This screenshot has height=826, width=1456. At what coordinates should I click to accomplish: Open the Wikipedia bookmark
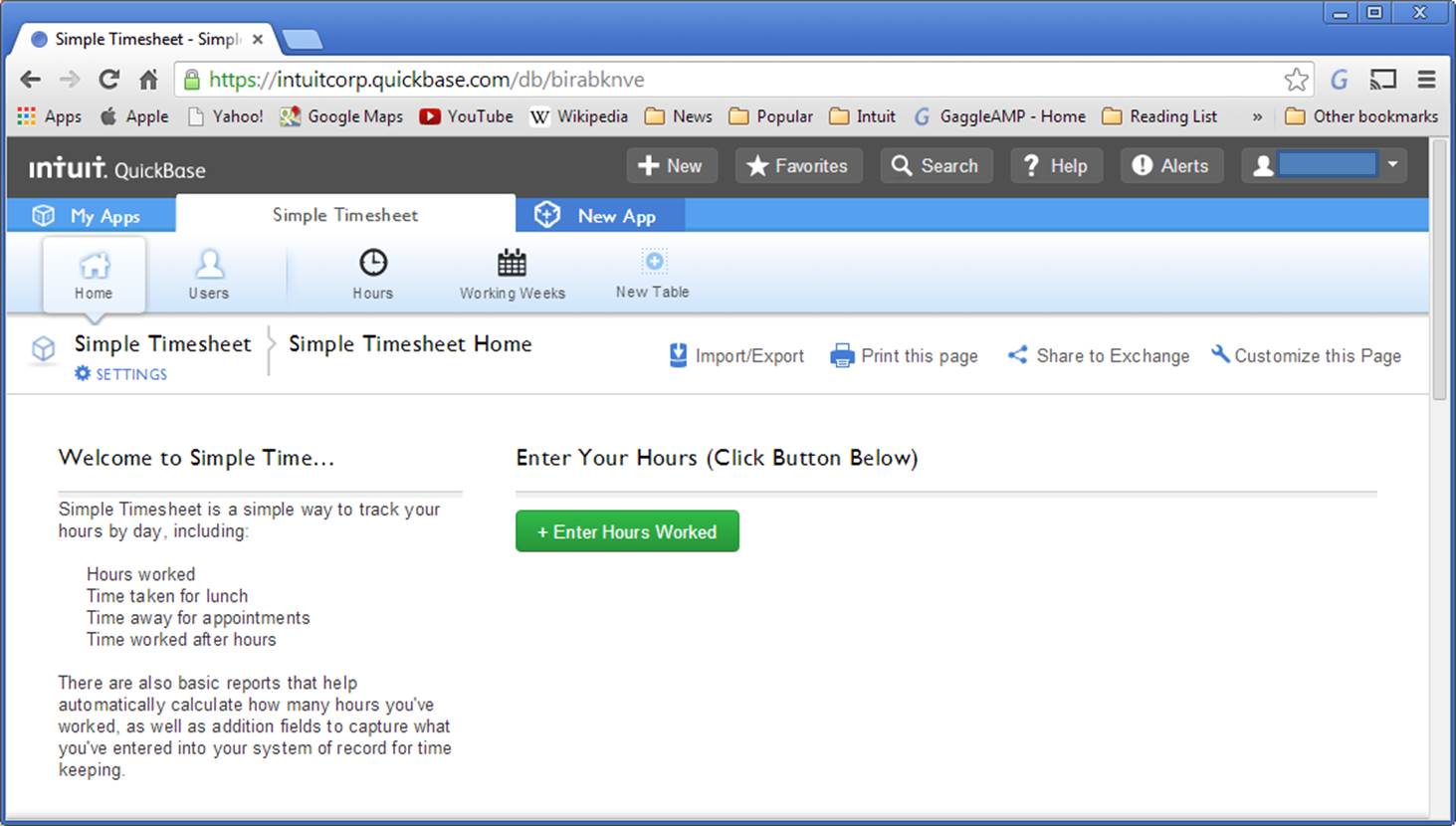[x=579, y=116]
